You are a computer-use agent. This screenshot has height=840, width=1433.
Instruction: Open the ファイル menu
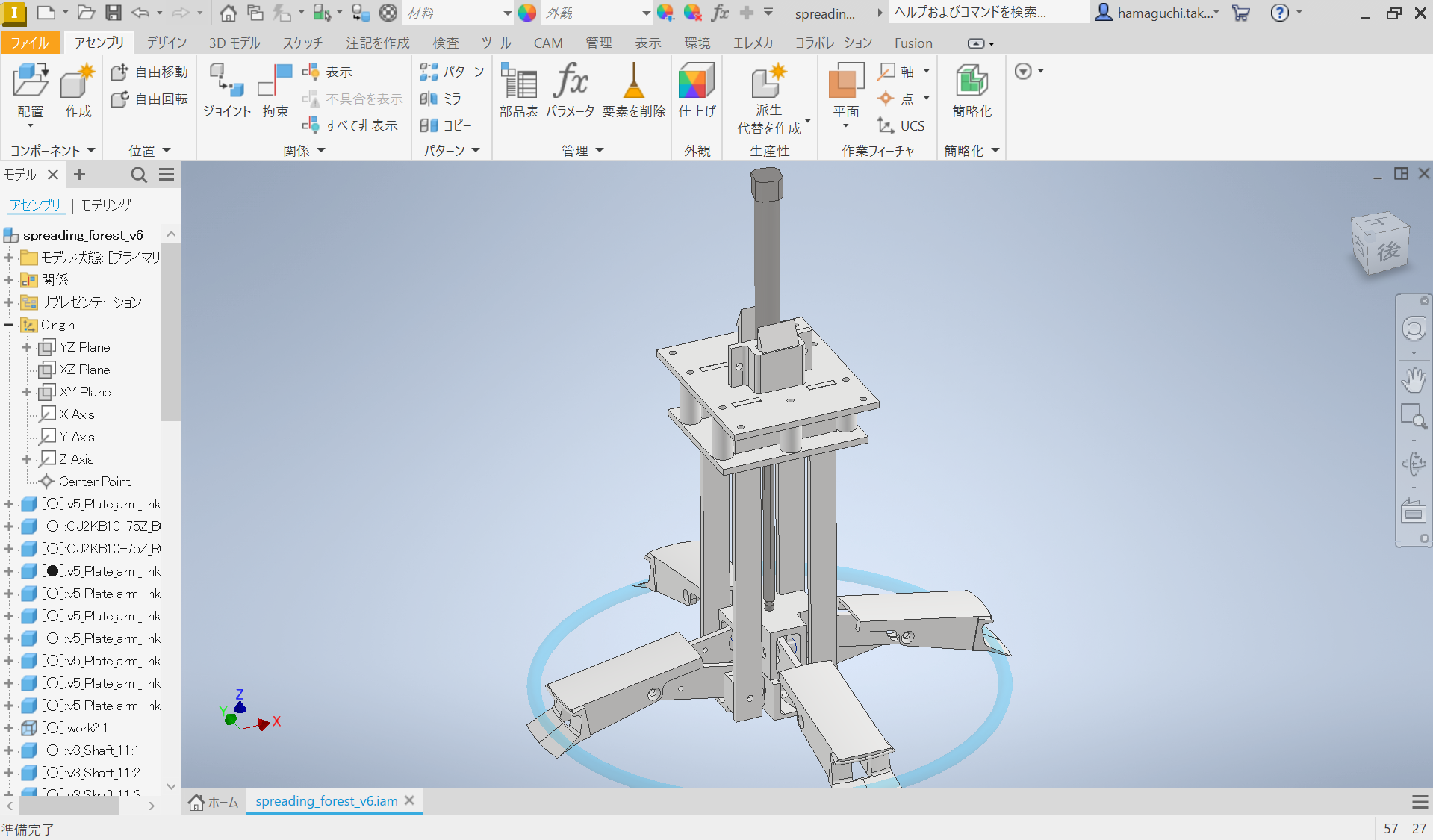30,43
